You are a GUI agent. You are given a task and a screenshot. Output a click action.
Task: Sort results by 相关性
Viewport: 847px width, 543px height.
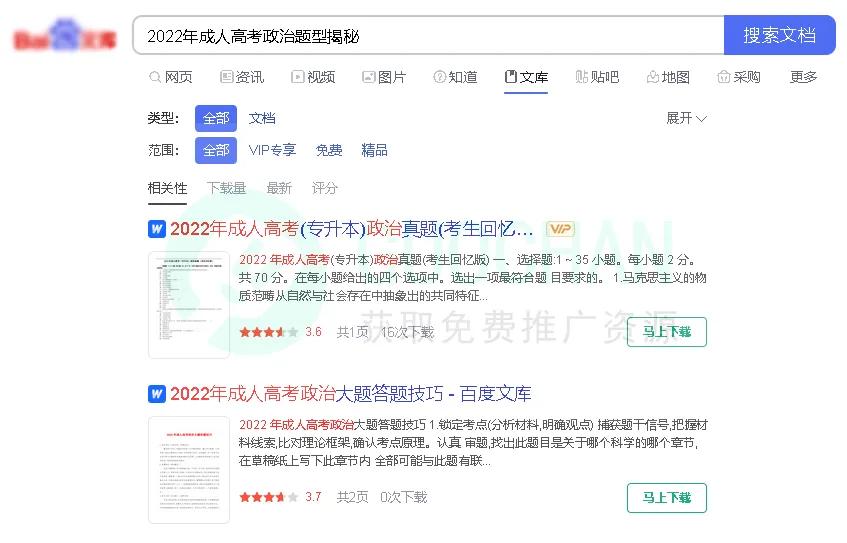[x=167, y=189]
